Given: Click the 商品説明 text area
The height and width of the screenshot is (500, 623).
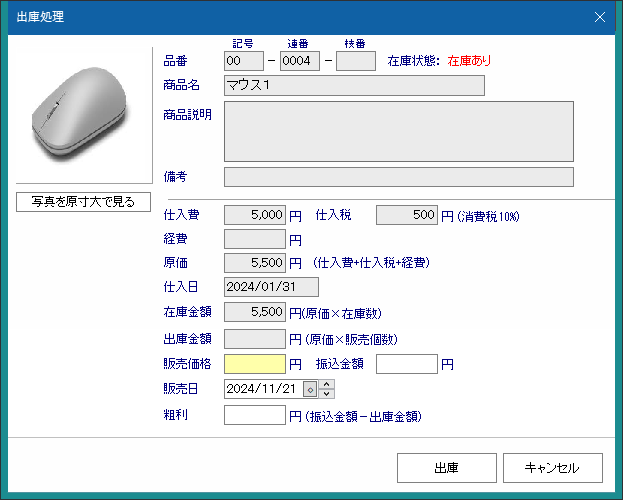Looking at the screenshot, I should point(398,131).
